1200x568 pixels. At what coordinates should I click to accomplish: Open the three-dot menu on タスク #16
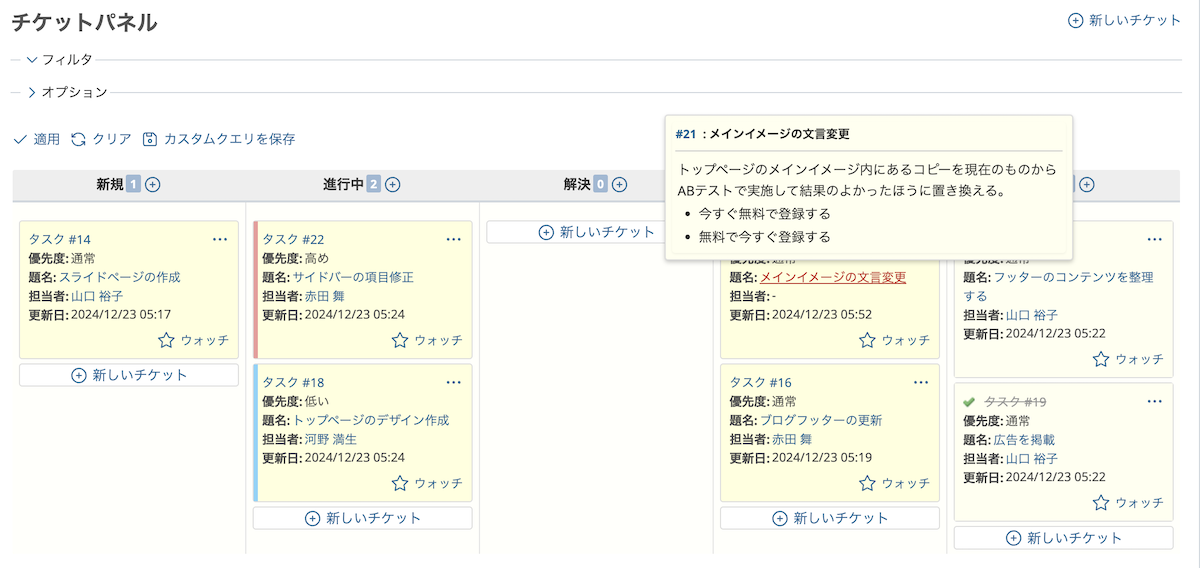[x=921, y=382]
